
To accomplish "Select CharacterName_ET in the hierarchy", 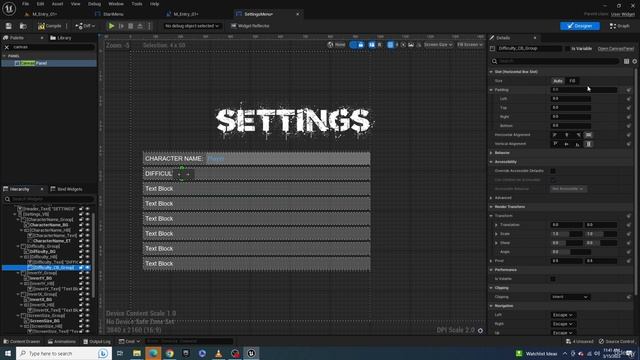I will (52, 241).
